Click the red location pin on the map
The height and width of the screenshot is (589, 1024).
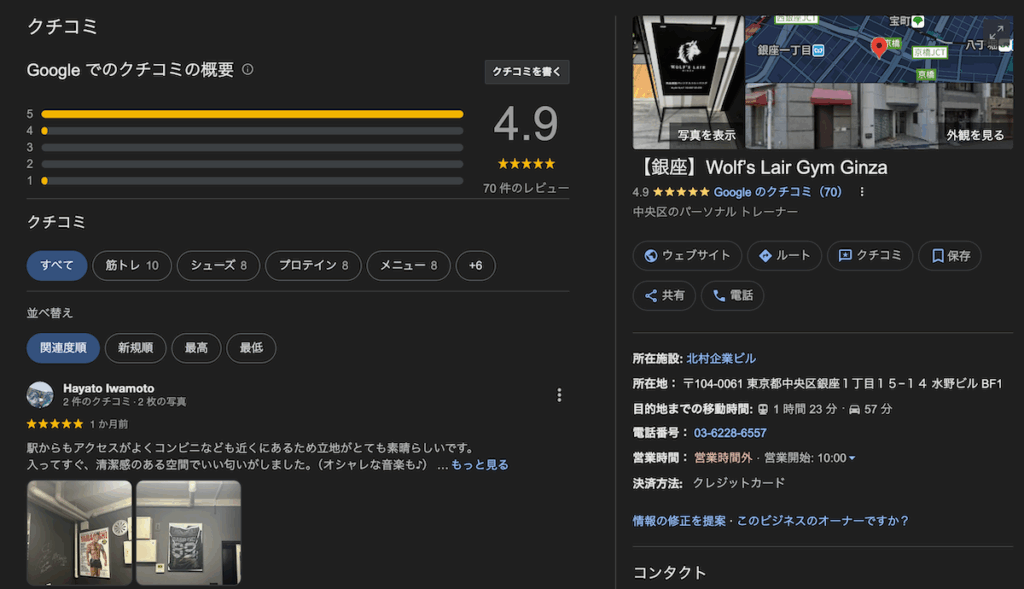click(x=879, y=46)
